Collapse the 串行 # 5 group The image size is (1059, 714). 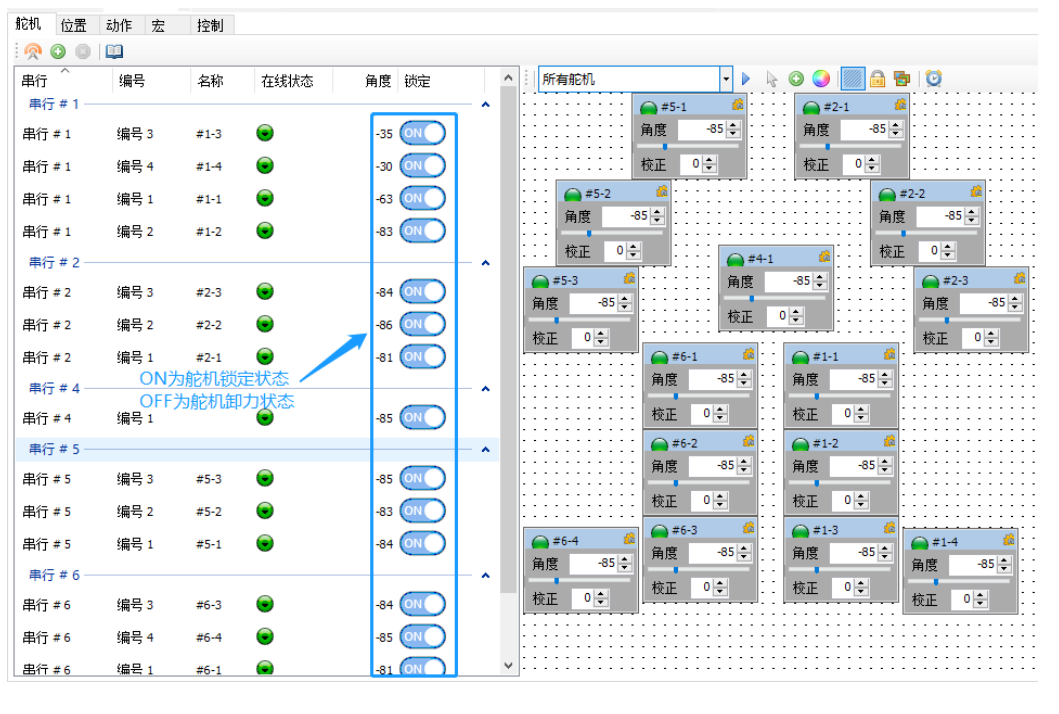click(486, 450)
